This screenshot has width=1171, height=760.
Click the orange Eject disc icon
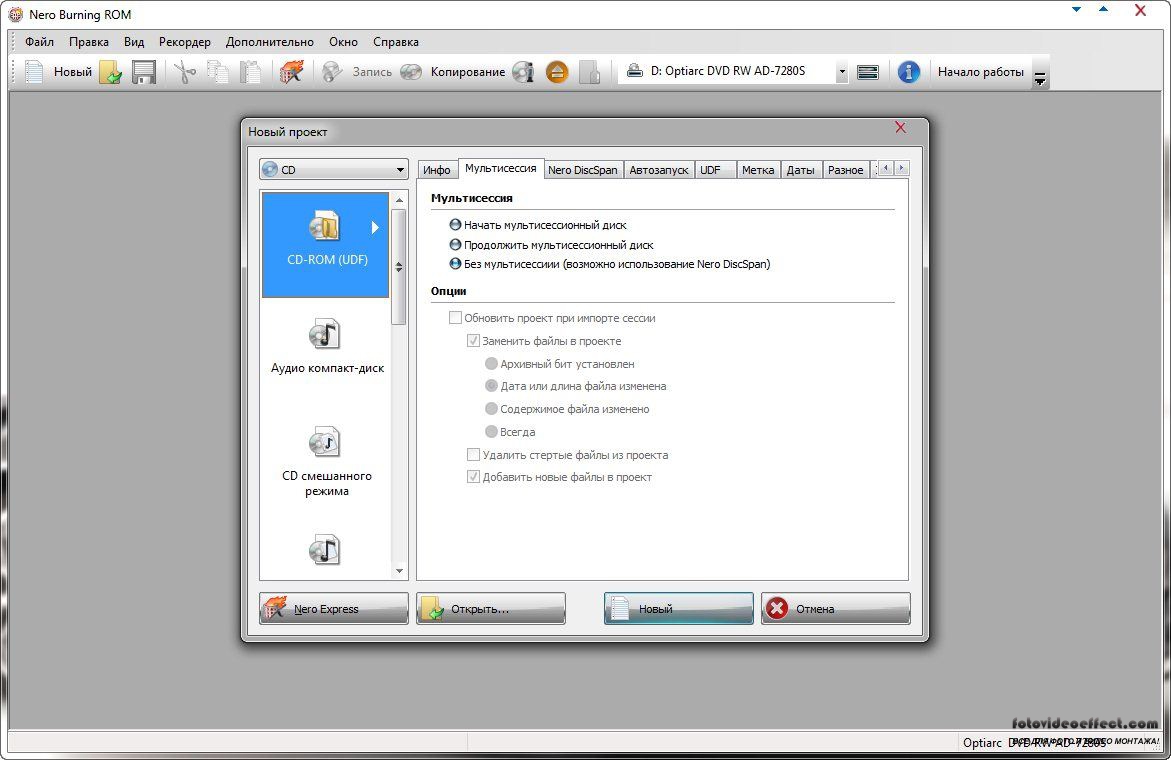tap(556, 72)
